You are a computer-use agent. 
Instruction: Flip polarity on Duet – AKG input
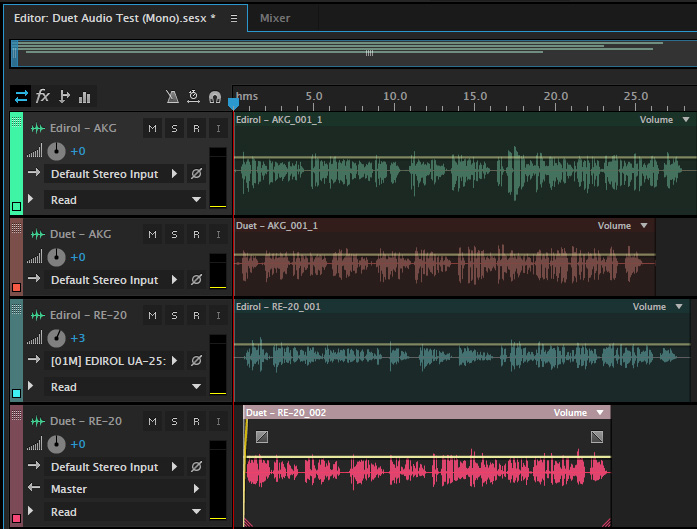tap(196, 279)
